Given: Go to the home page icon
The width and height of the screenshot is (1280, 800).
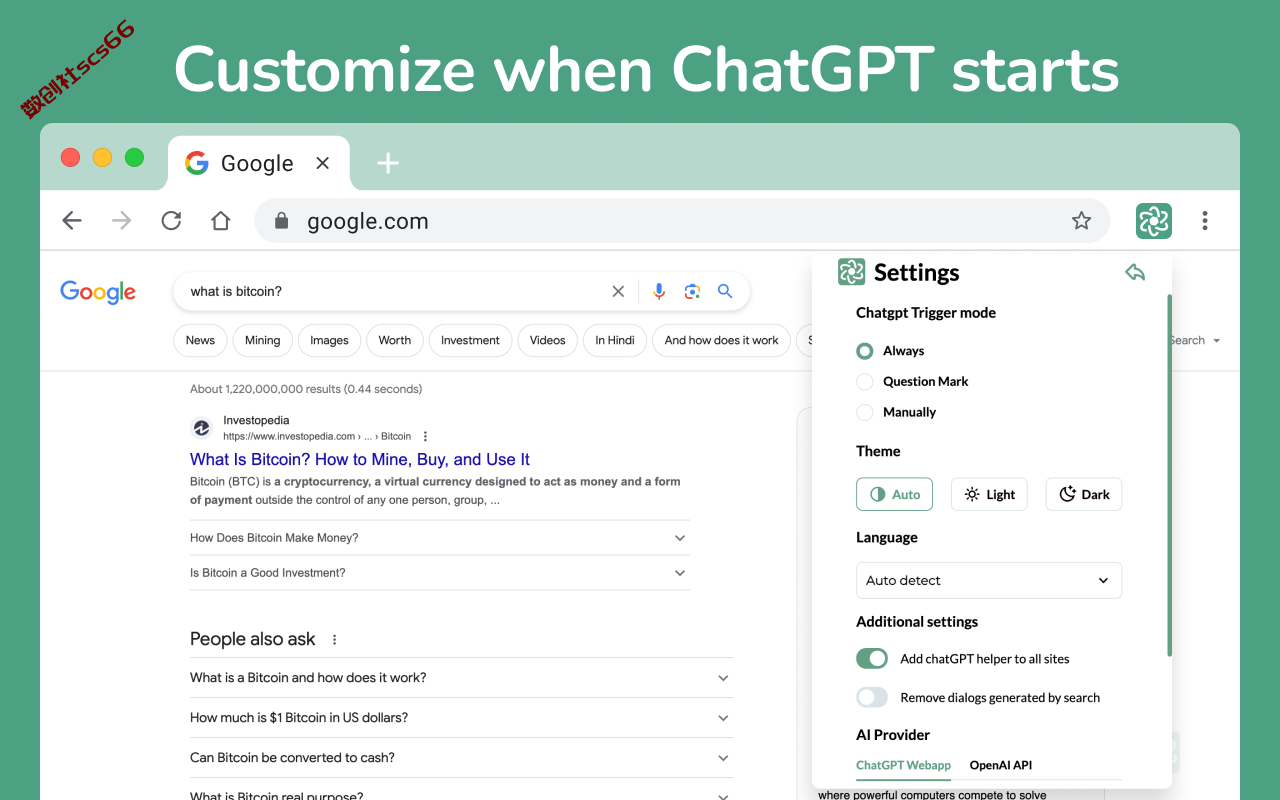Looking at the screenshot, I should pos(221,221).
